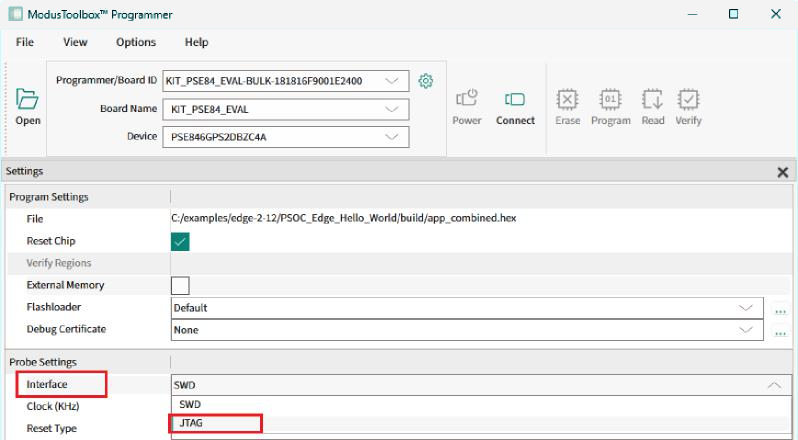Click the Reset Chip row label
The width and height of the screenshot is (798, 440).
tap(51, 241)
